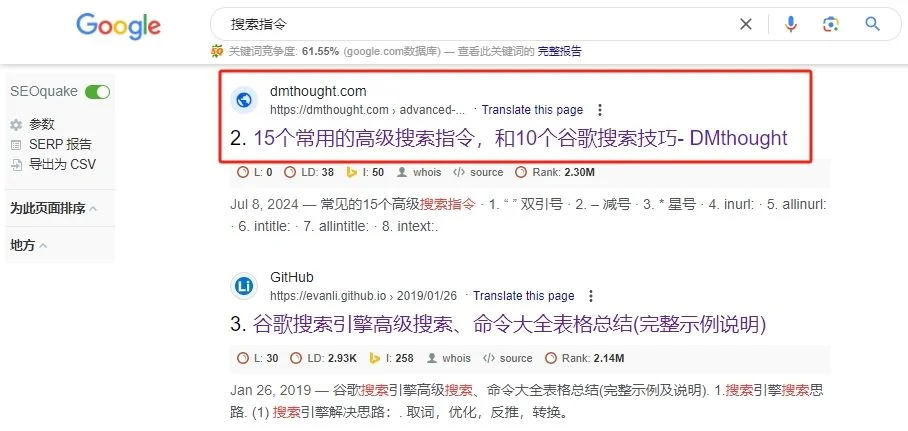Image resolution: width=908 pixels, height=431 pixels.
Task: Click the Rank 2.14M Semrush icon
Action: click(551, 358)
